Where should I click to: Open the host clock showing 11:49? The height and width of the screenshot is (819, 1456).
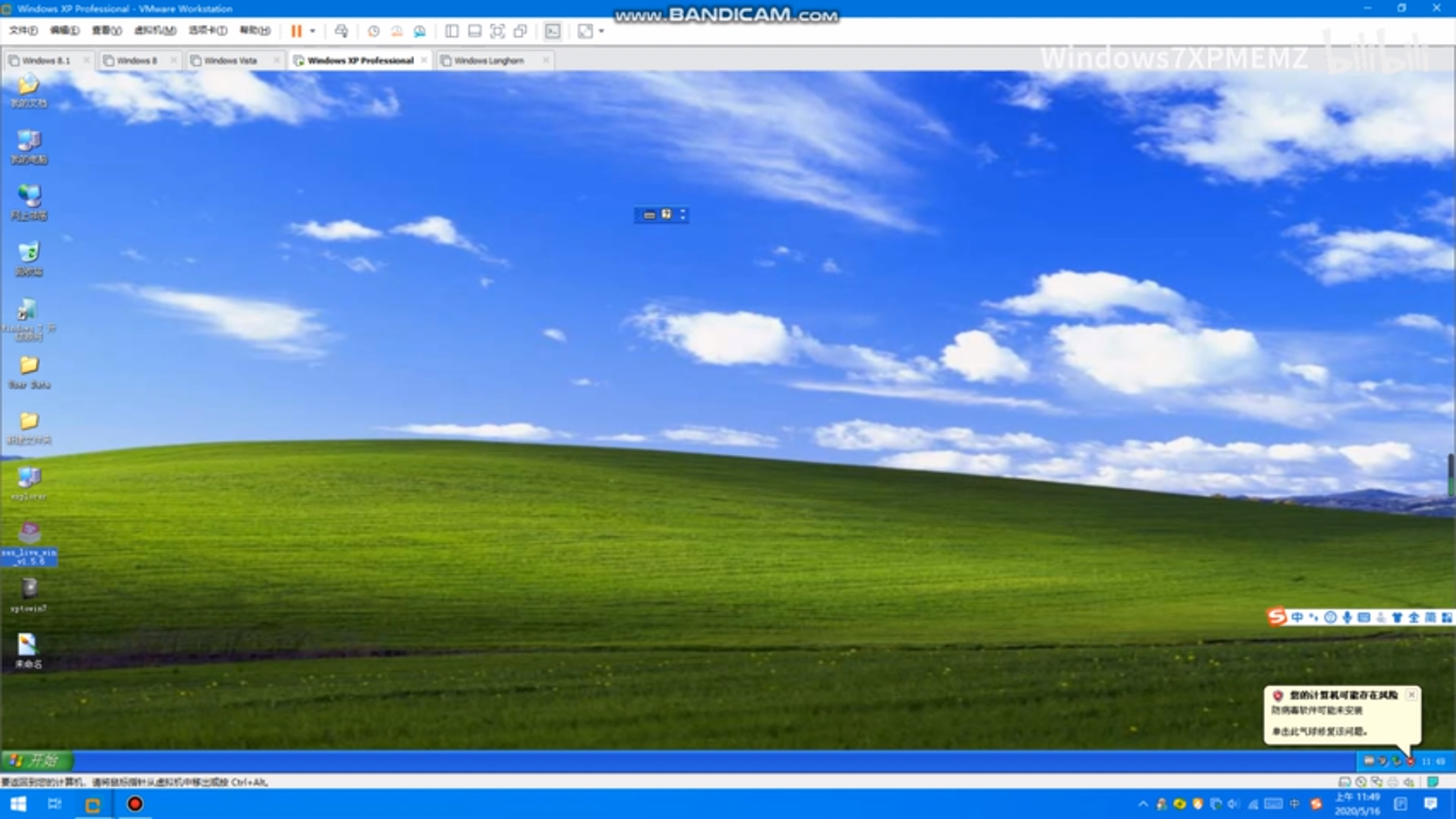(1356, 804)
